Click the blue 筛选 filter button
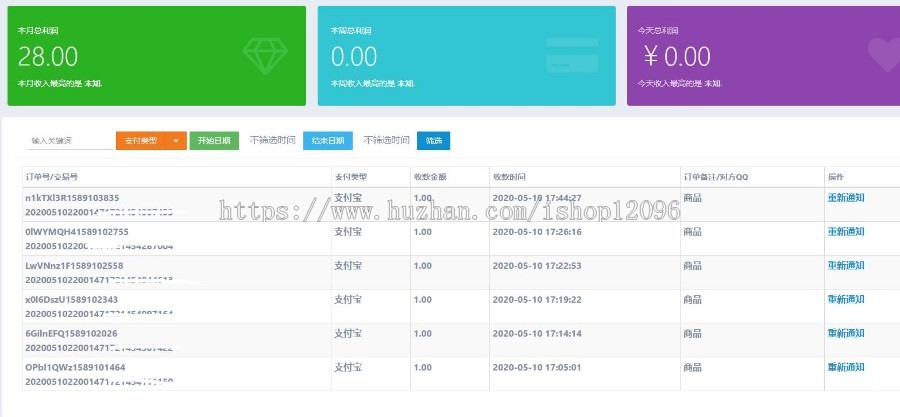The height and width of the screenshot is (417, 900). (433, 141)
